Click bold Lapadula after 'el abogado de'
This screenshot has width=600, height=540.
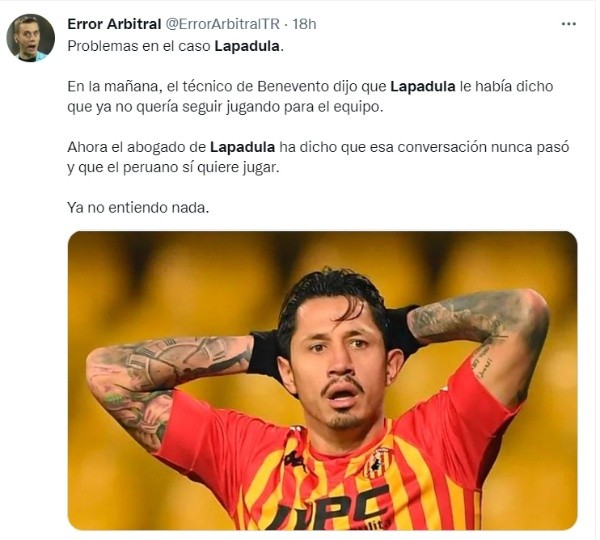coord(243,147)
